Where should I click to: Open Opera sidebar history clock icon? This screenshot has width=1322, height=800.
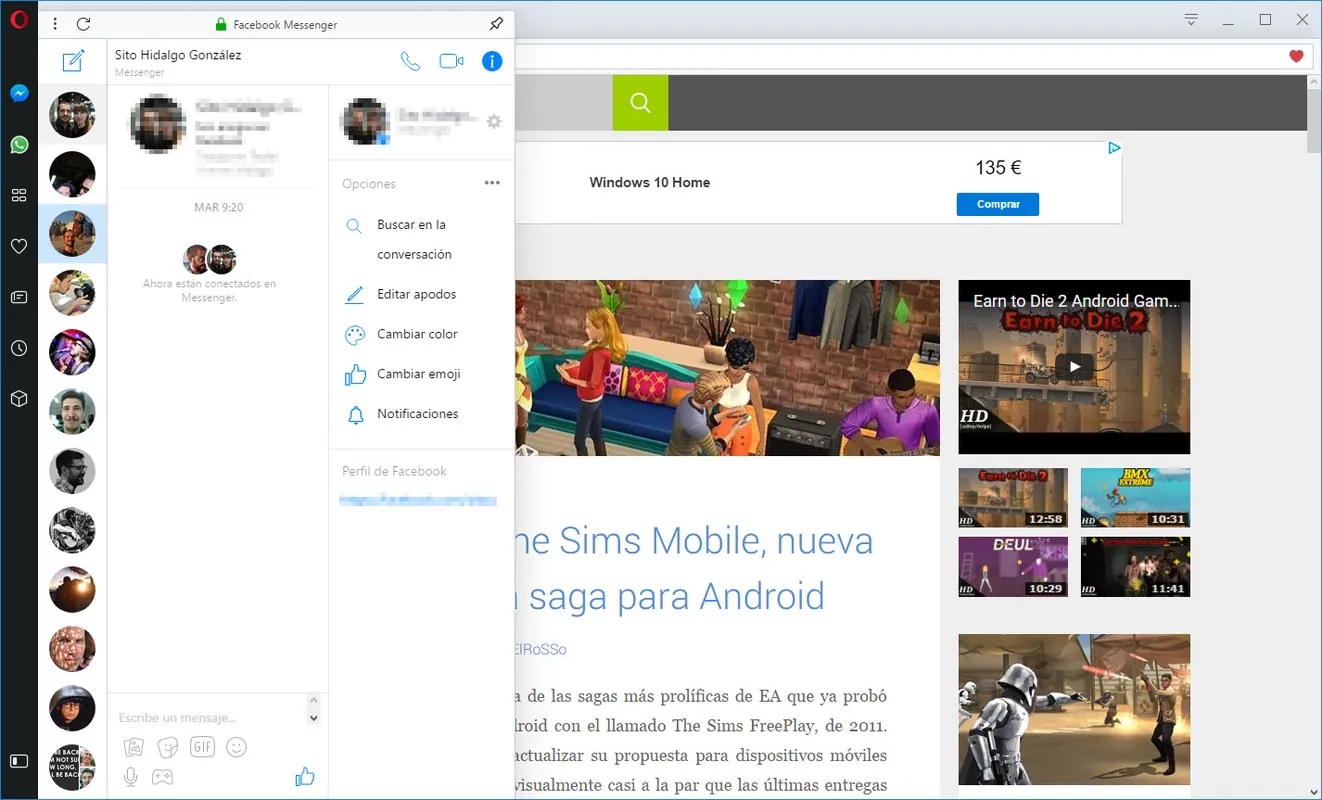19,348
